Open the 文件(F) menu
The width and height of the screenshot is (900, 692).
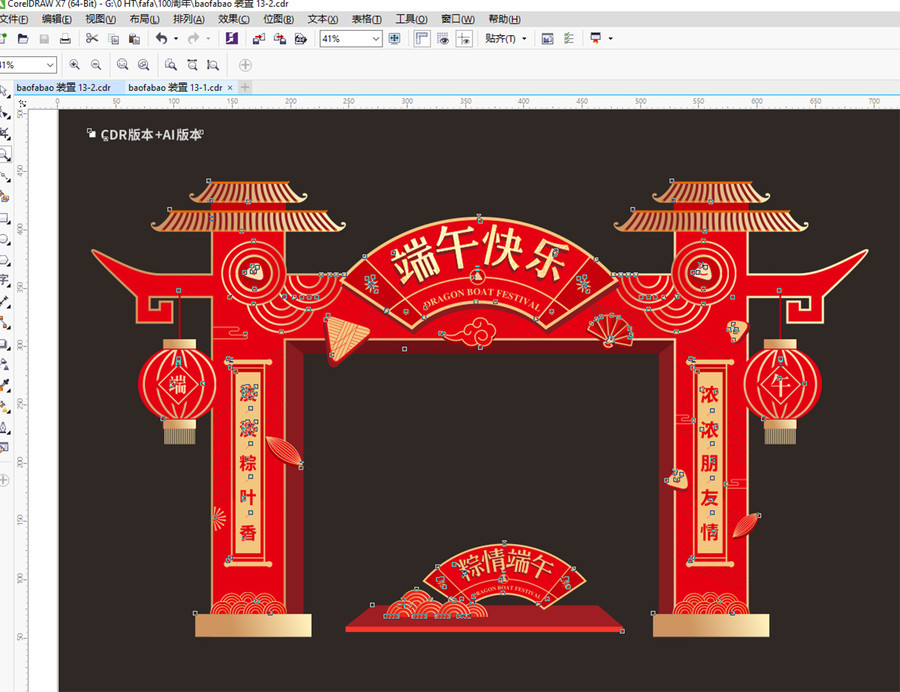(14, 19)
